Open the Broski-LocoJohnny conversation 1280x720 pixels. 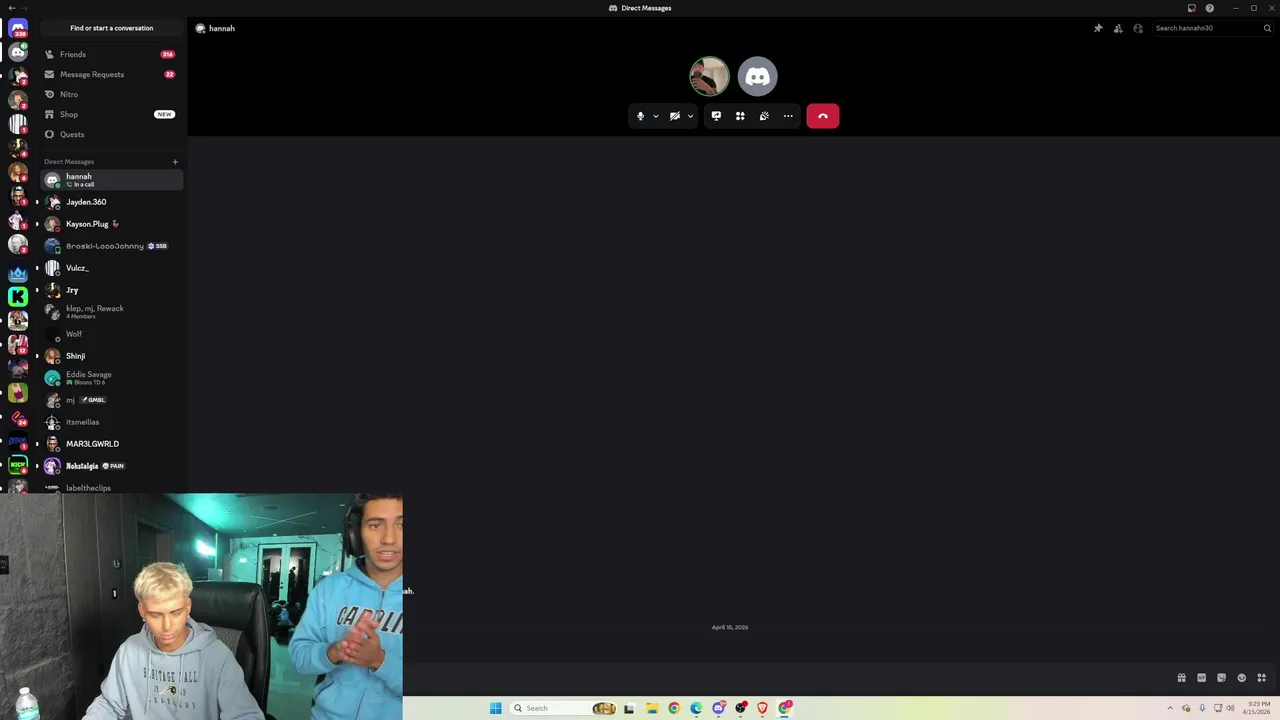112,246
